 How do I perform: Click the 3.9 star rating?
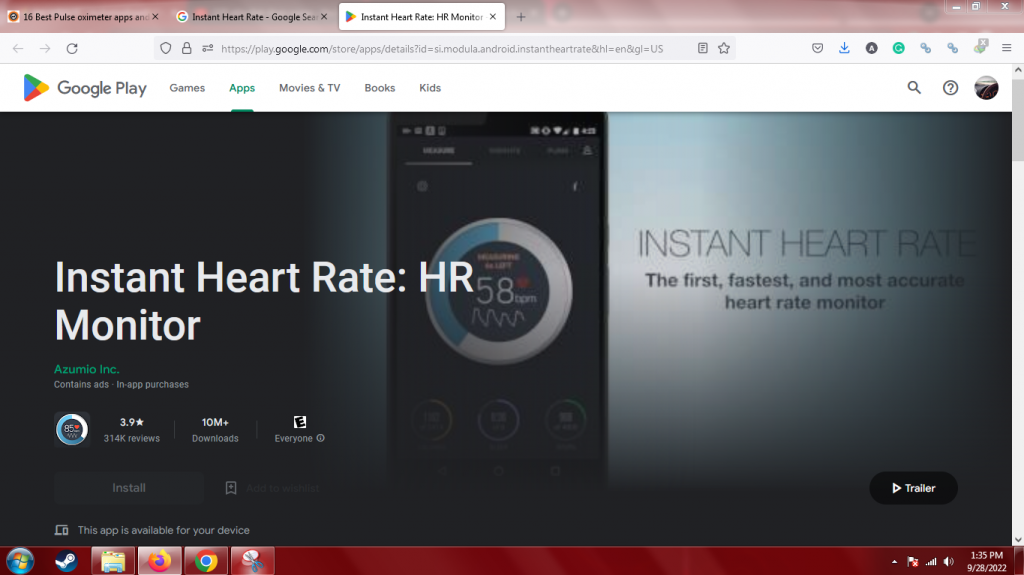pyautogui.click(x=131, y=423)
